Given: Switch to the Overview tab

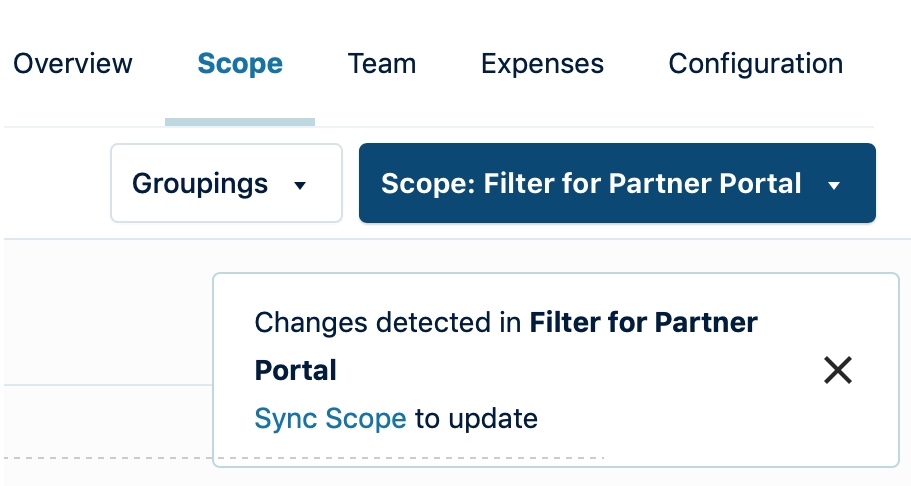Looking at the screenshot, I should pyautogui.click(x=72, y=64).
